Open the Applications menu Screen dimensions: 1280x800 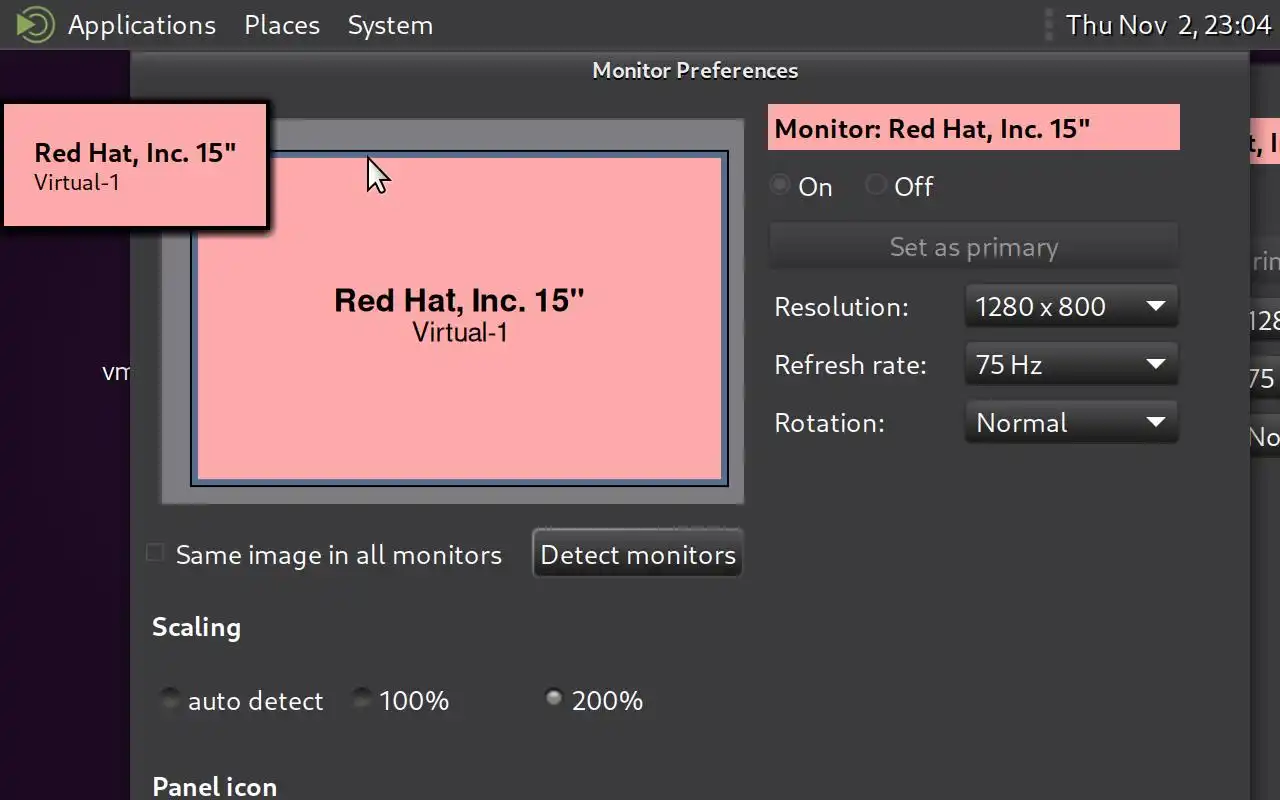pyautogui.click(x=141, y=25)
